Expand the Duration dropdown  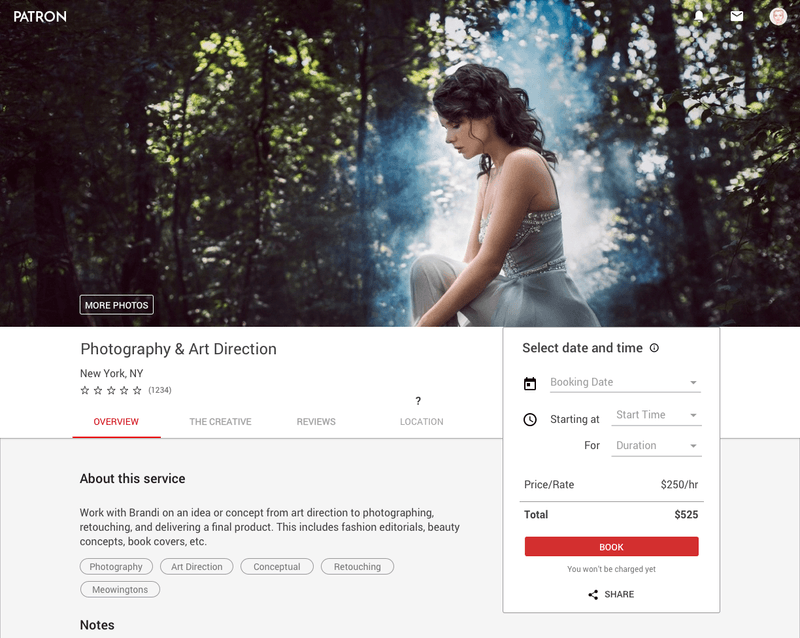point(656,446)
